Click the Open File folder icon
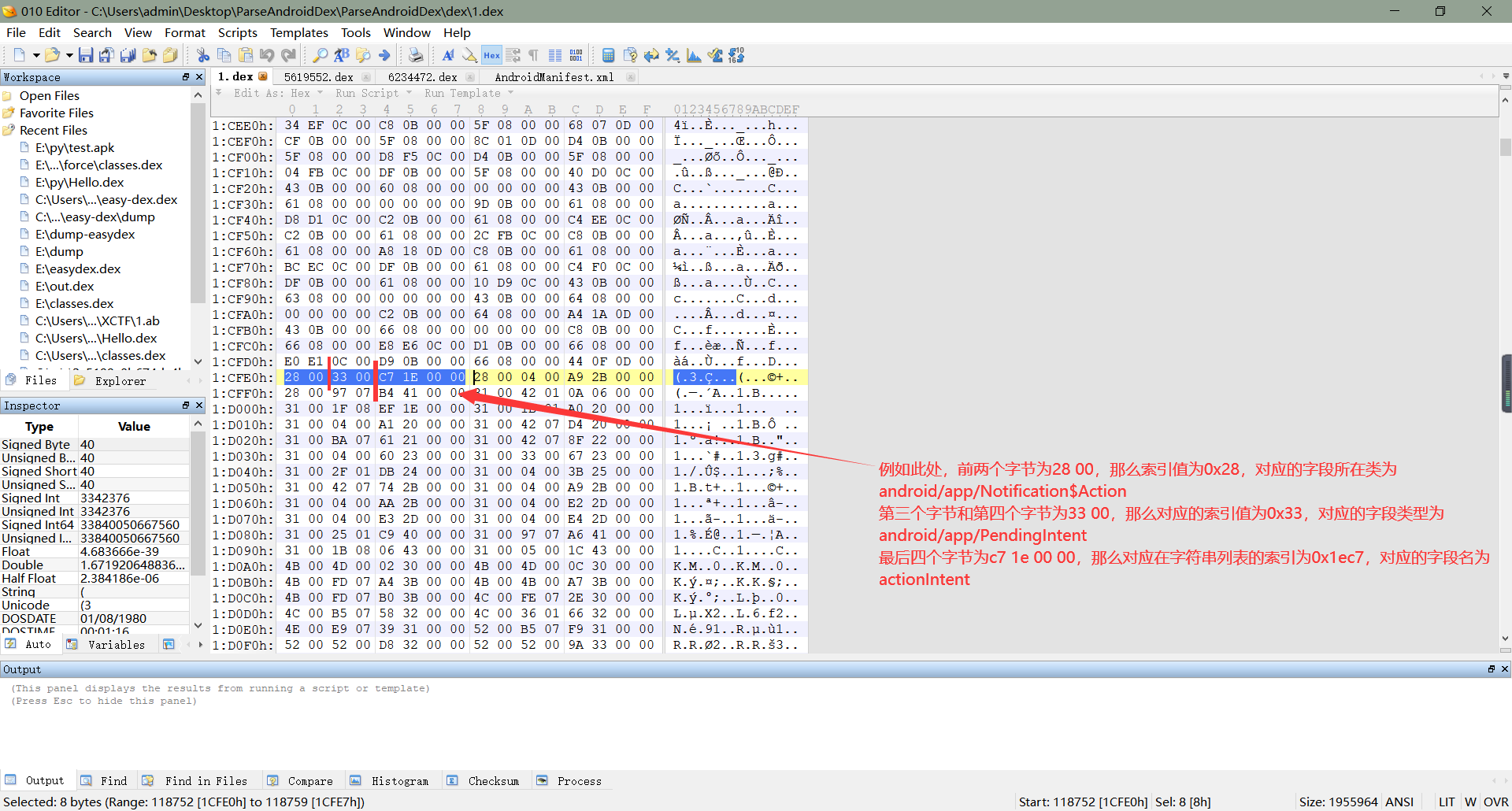The image size is (1512, 811). tap(52, 55)
